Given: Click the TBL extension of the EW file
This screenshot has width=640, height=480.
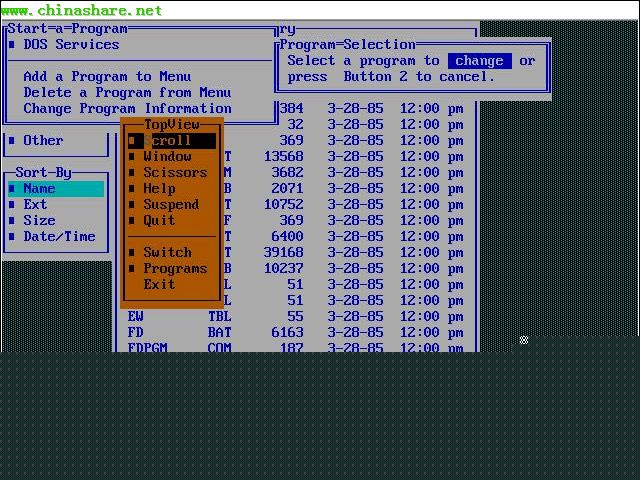Looking at the screenshot, I should click(220, 316).
